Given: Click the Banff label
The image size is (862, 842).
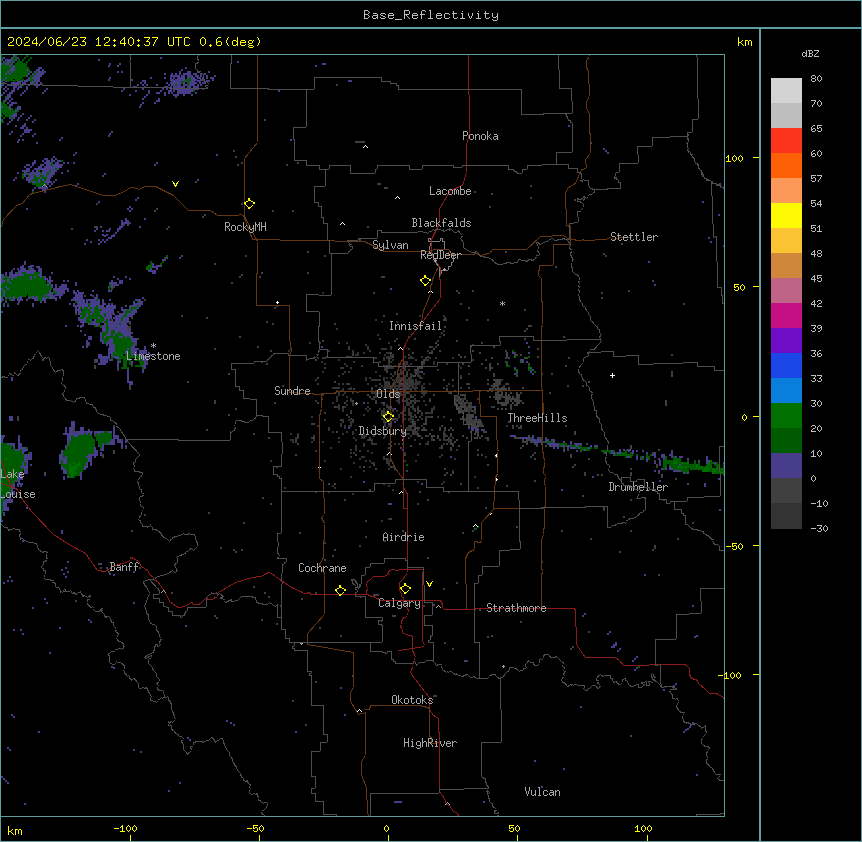Looking at the screenshot, I should click(124, 567).
